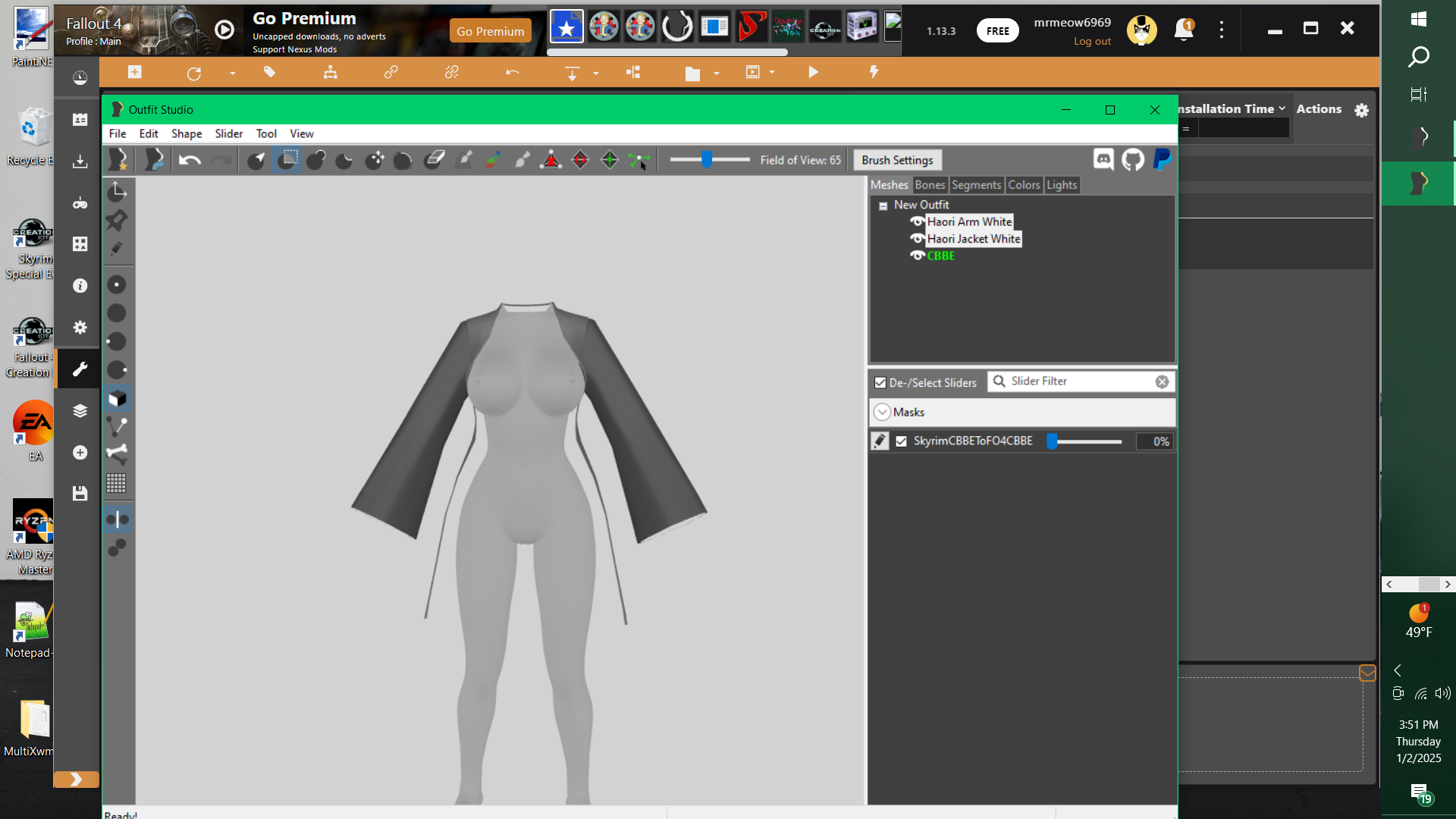
Task: Open the Vortex three-dot options menu
Action: (x=1221, y=30)
